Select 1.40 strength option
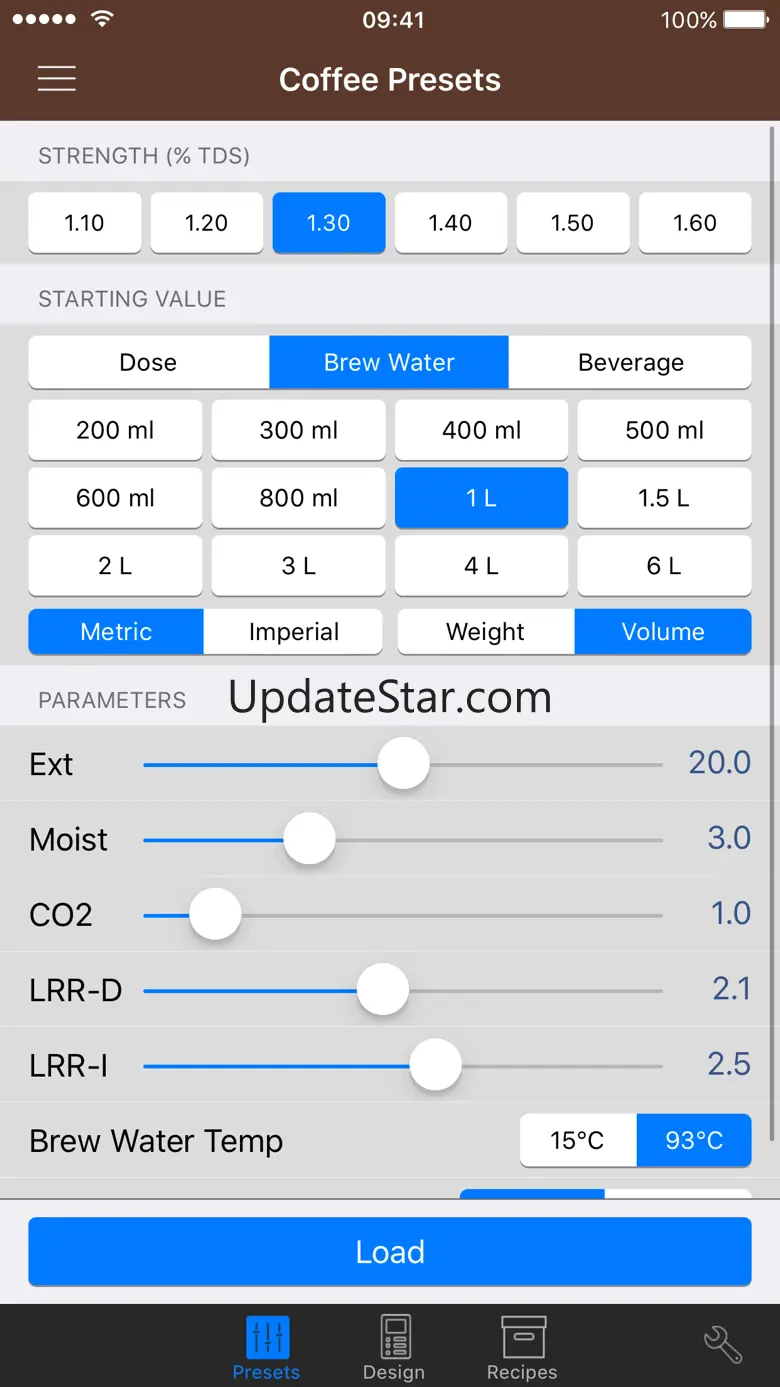780x1387 pixels. pyautogui.click(x=450, y=223)
